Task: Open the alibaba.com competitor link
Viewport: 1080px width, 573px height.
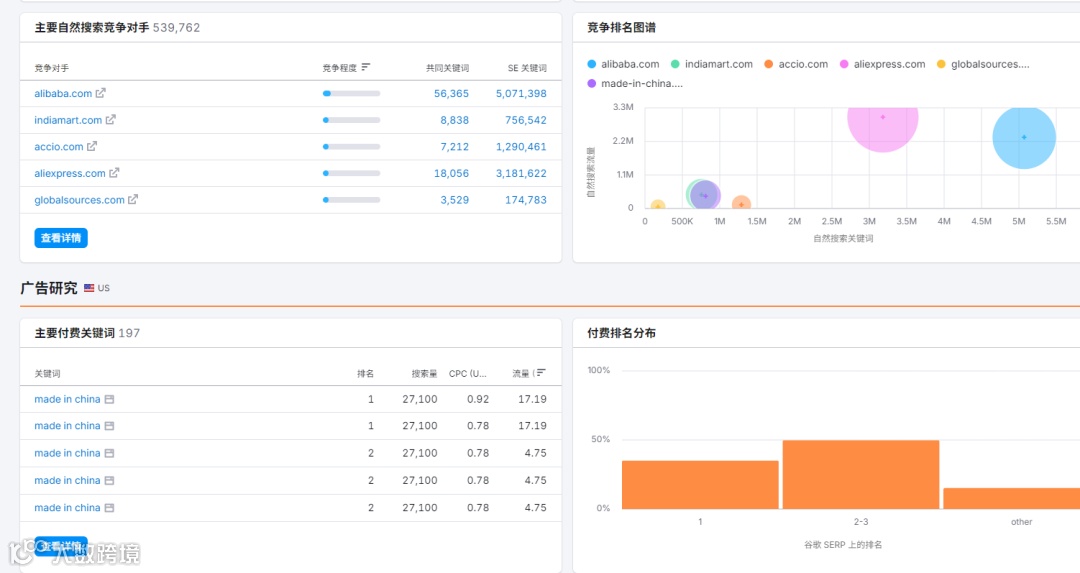Action: point(63,94)
